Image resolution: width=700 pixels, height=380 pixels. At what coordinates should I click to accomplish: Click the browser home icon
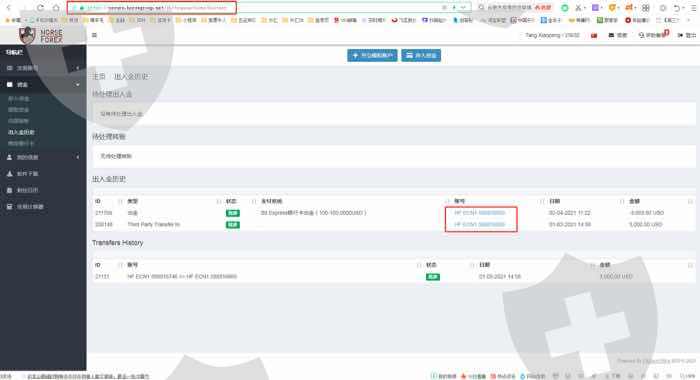pyautogui.click(x=56, y=8)
